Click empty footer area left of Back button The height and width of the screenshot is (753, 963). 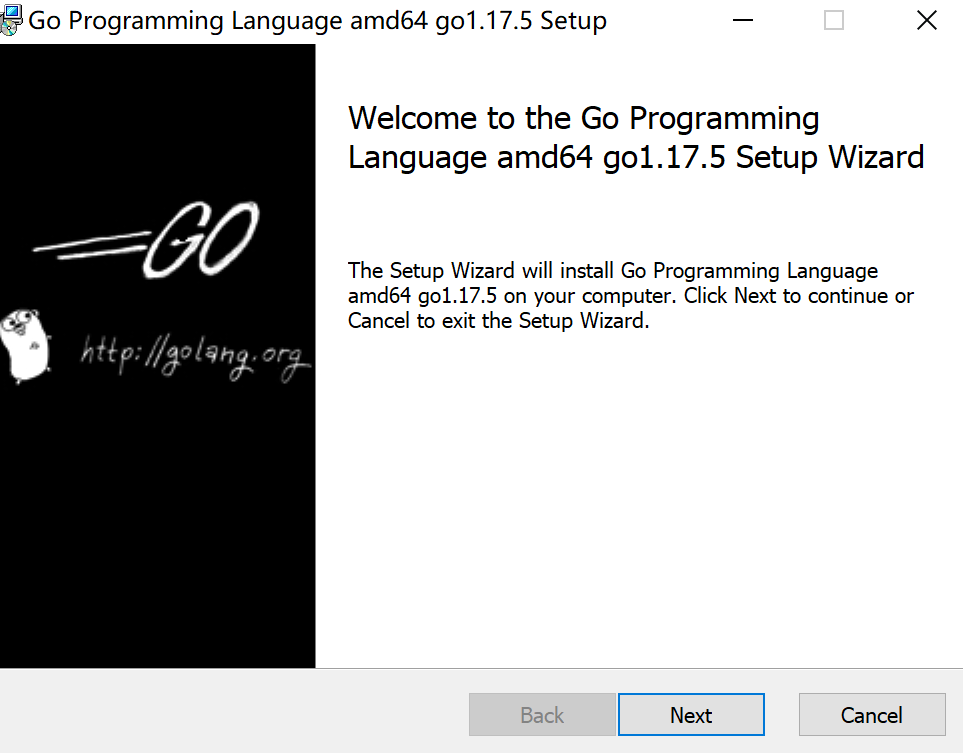point(230,712)
